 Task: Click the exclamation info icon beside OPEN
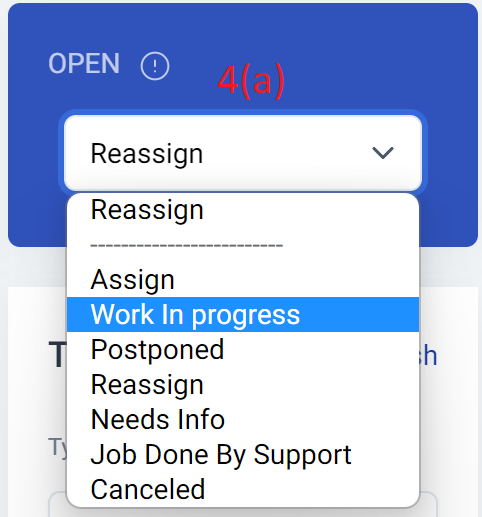155,66
